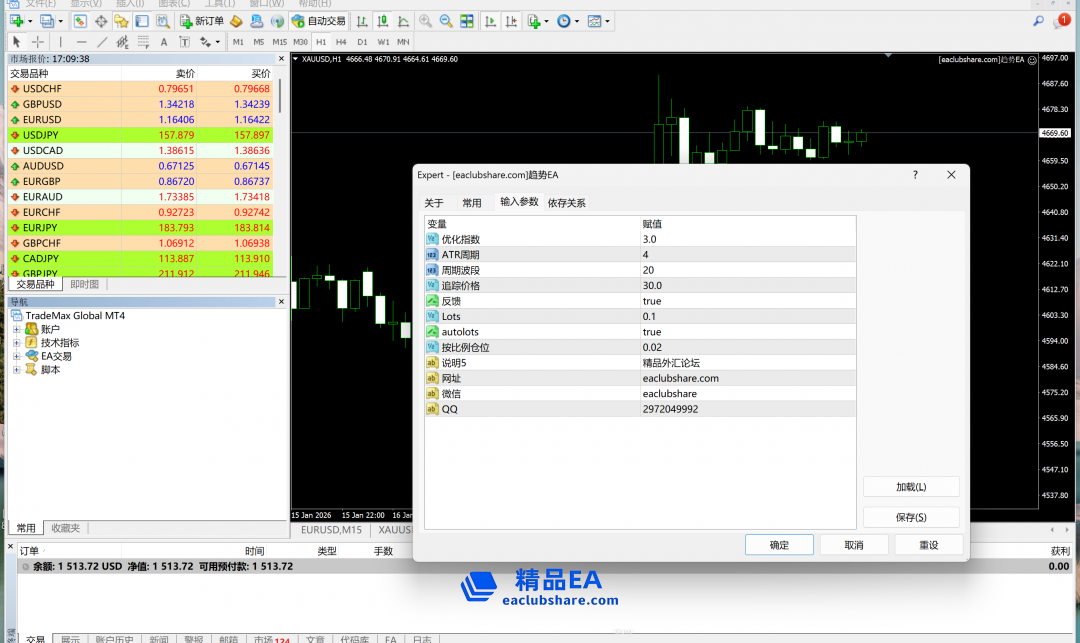
Task: Switch to the 依存关系 tab in the dialog
Action: coord(566,203)
